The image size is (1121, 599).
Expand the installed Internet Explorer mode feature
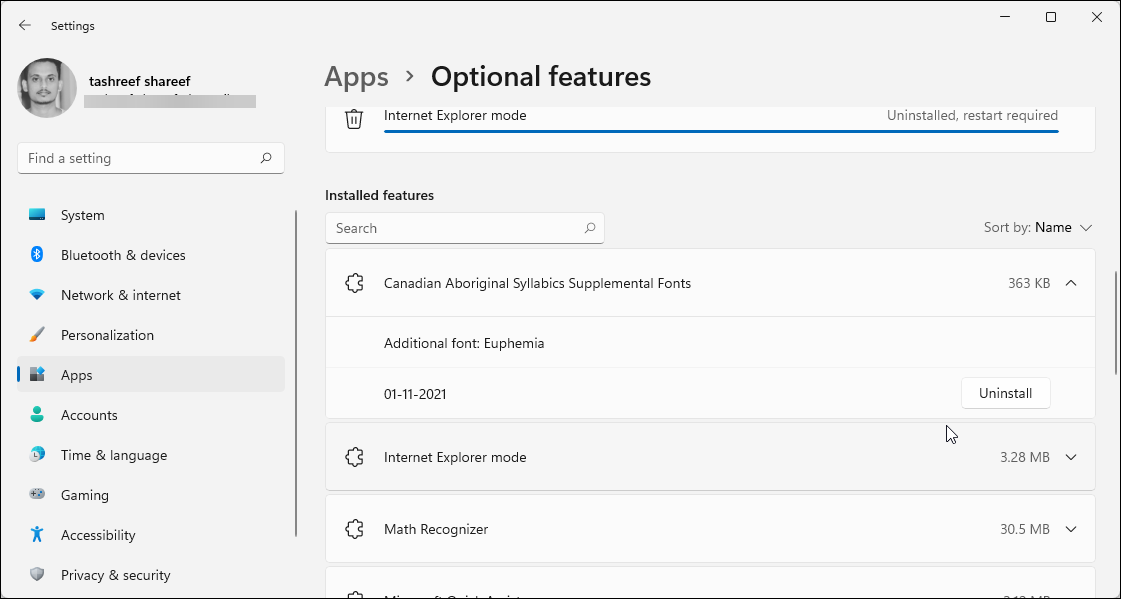1071,457
